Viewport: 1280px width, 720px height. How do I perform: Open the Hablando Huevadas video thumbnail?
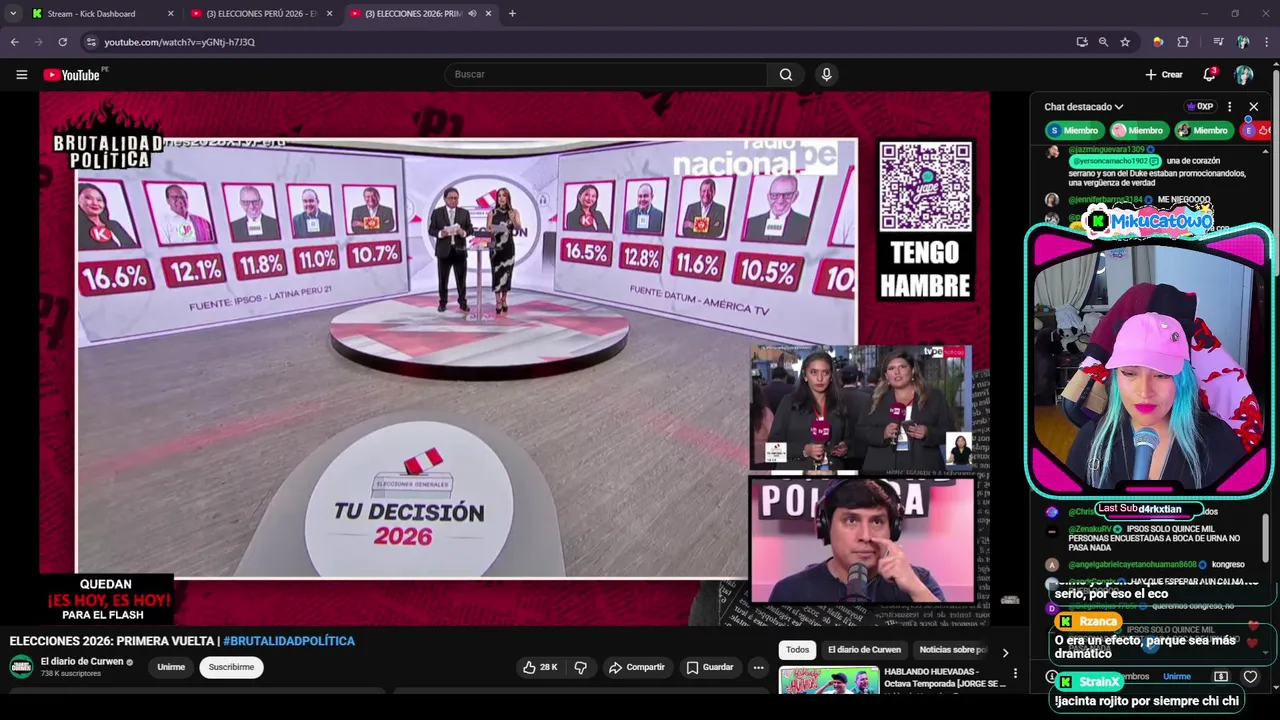pyautogui.click(x=829, y=681)
